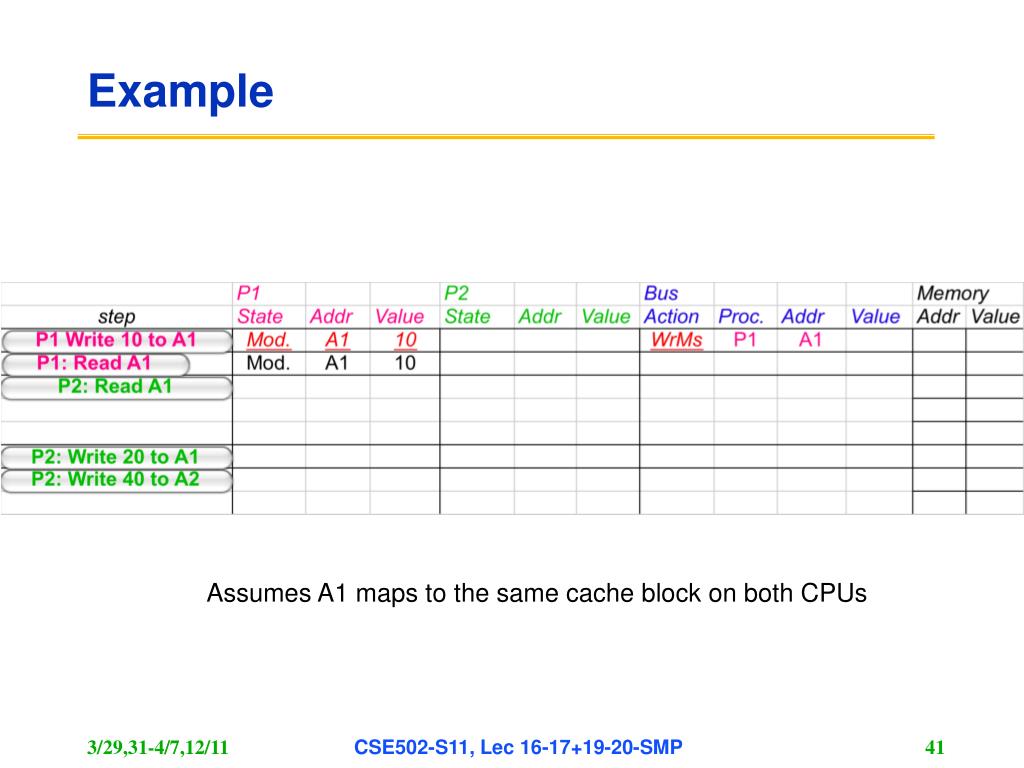This screenshot has width=1024, height=768.
Task: Click the red underlined '10' cell
Action: click(406, 340)
